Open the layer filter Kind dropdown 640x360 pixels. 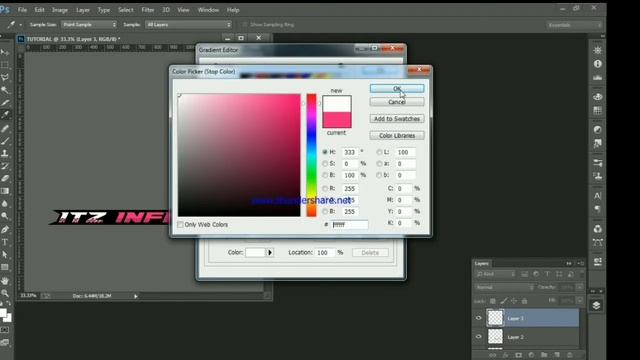[496, 274]
